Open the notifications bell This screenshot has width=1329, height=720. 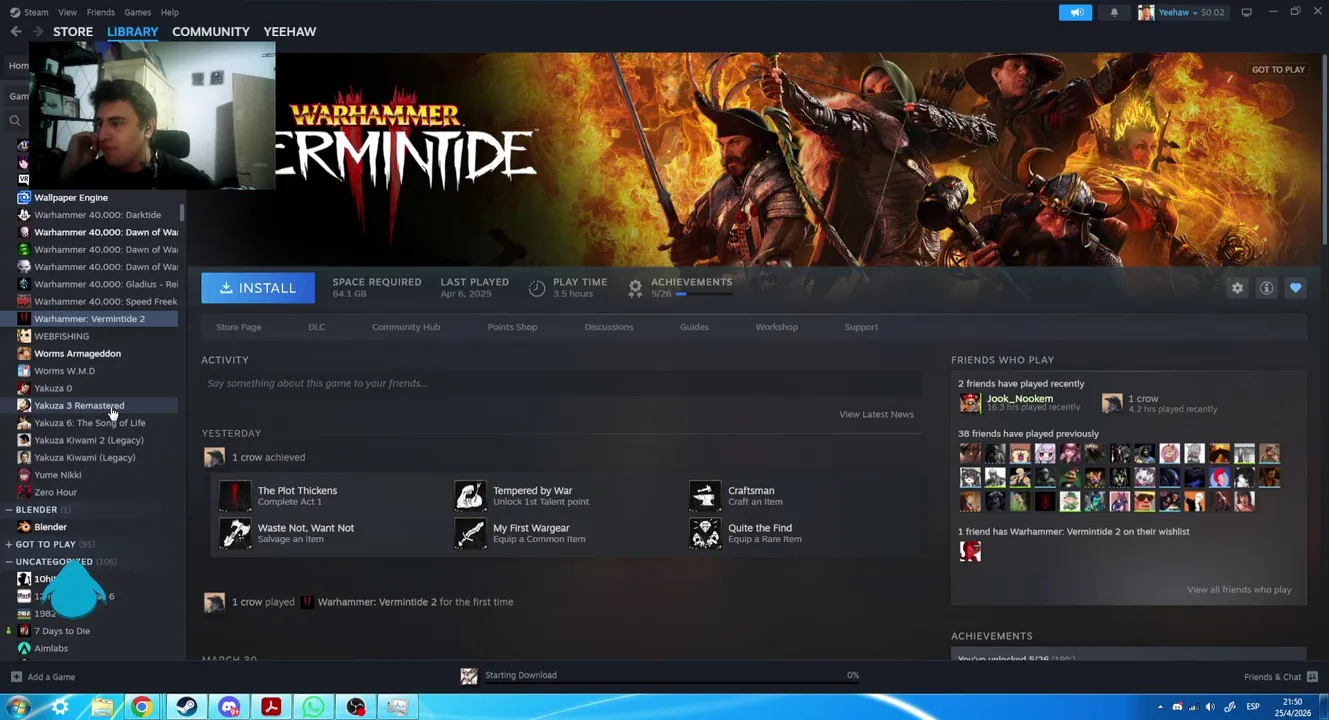(1114, 12)
